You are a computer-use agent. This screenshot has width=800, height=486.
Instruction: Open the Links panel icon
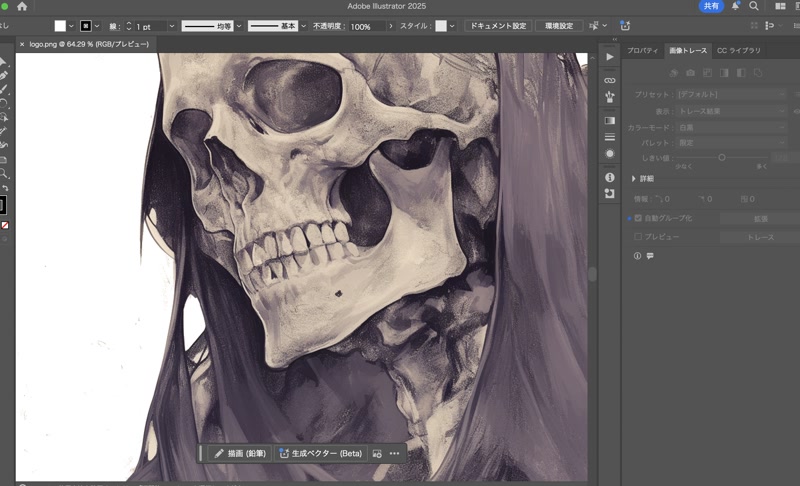pos(610,81)
